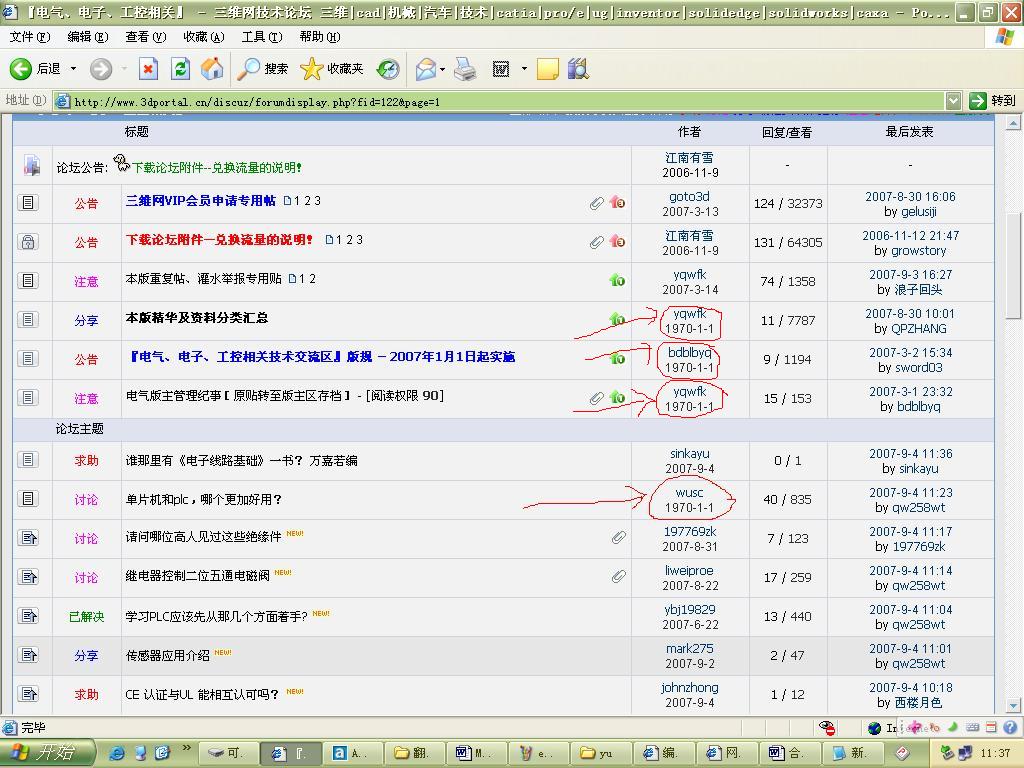
Task: Open the Mail icon dropdown arrow
Action: 444,70
